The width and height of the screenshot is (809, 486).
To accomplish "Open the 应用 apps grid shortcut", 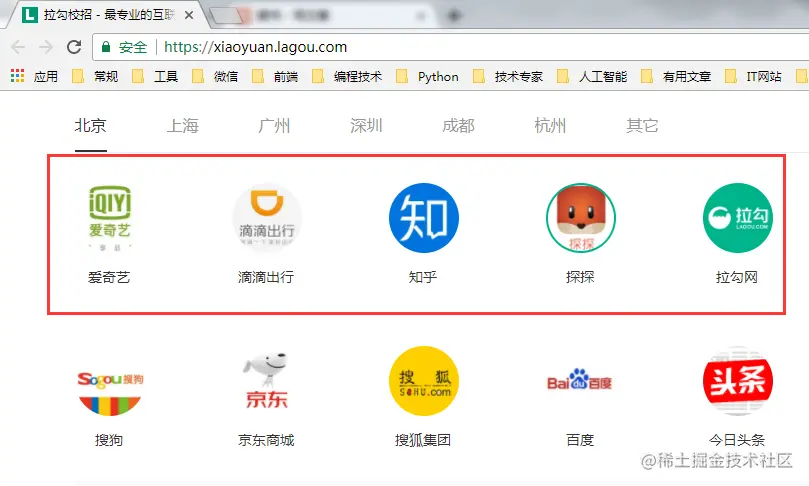I will point(35,76).
